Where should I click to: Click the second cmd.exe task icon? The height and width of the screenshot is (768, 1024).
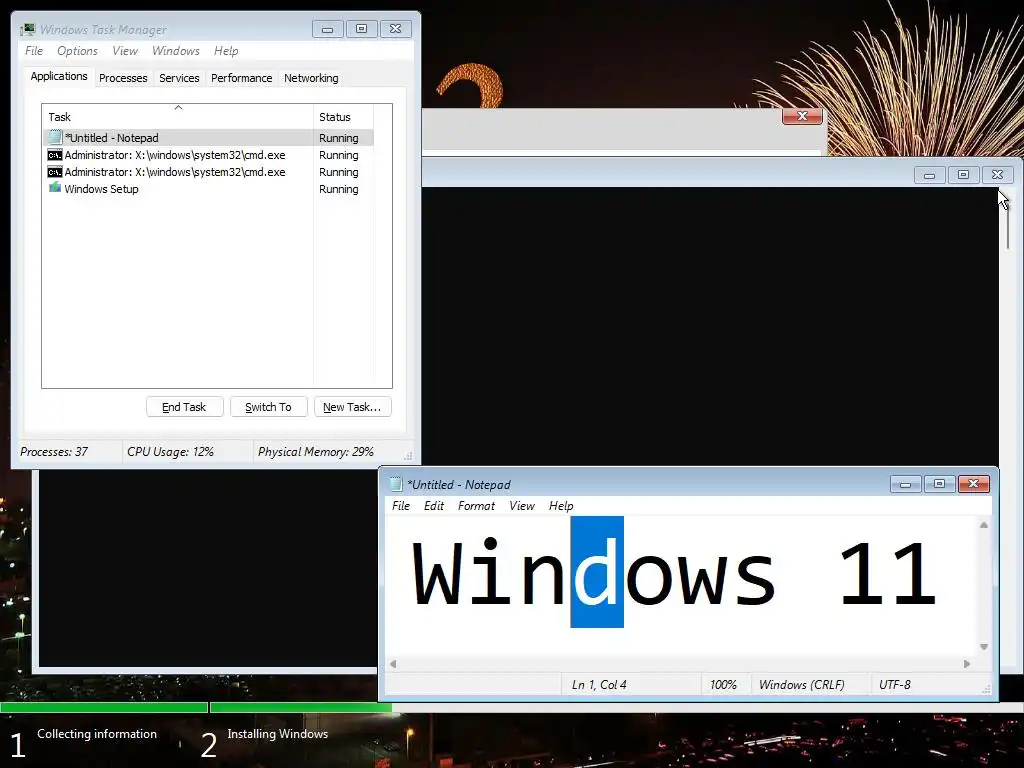coord(55,172)
